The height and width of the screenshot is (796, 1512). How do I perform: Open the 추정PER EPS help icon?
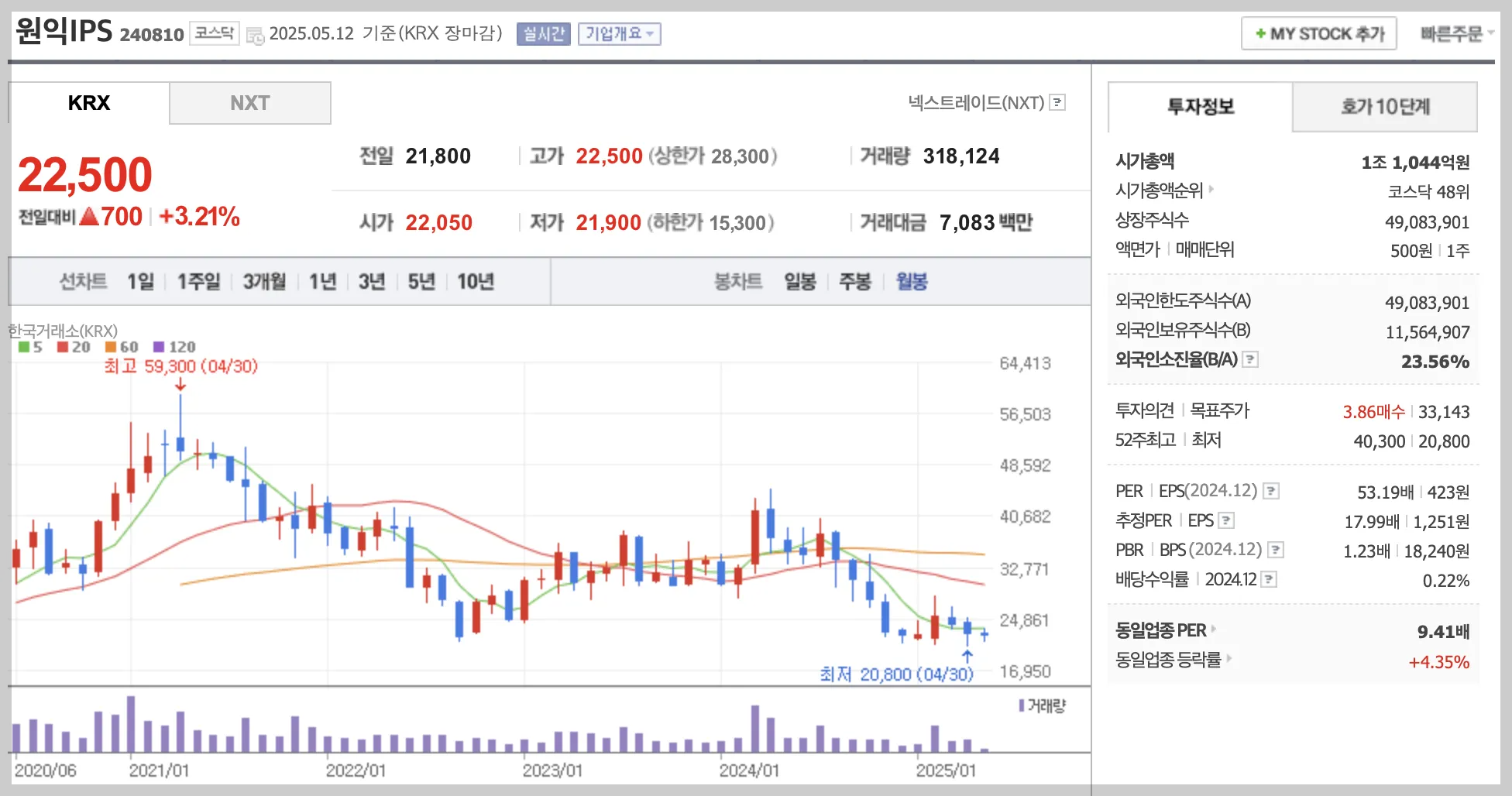click(x=1226, y=520)
